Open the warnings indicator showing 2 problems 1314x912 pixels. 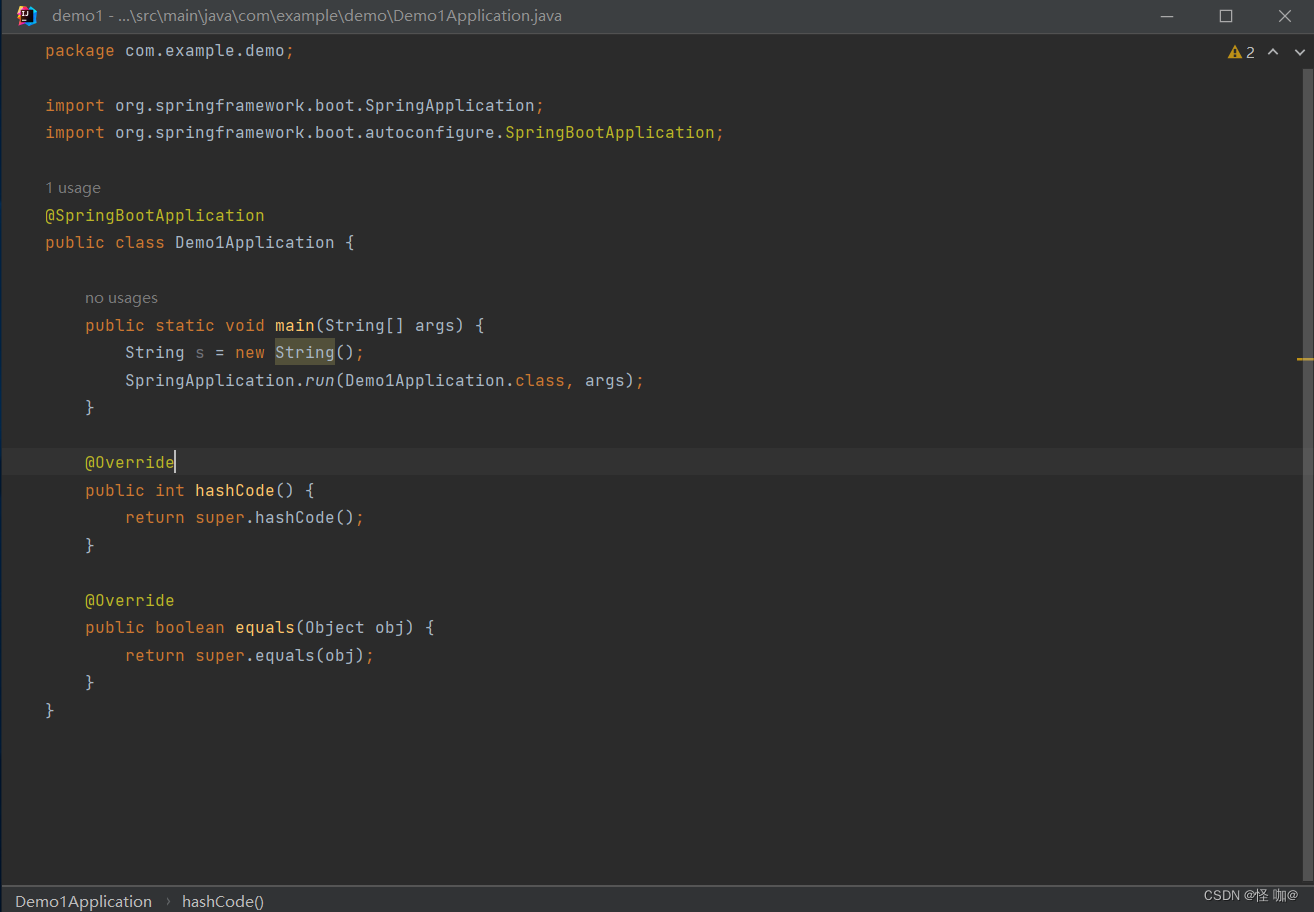[x=1241, y=52]
